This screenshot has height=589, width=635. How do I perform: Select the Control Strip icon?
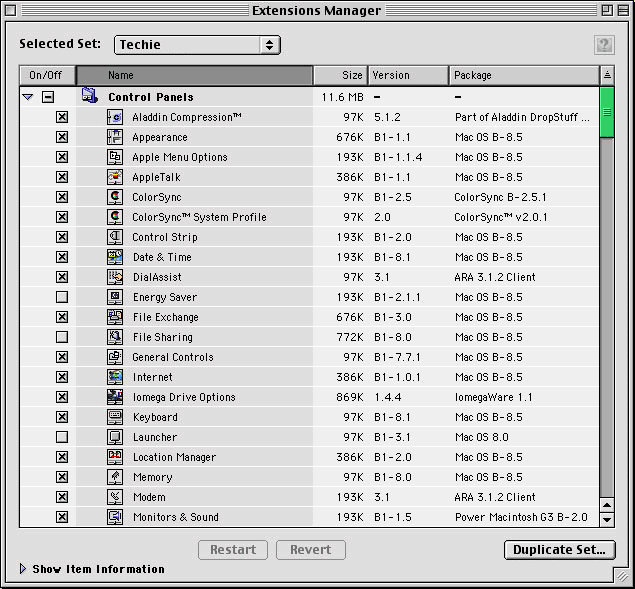point(115,237)
